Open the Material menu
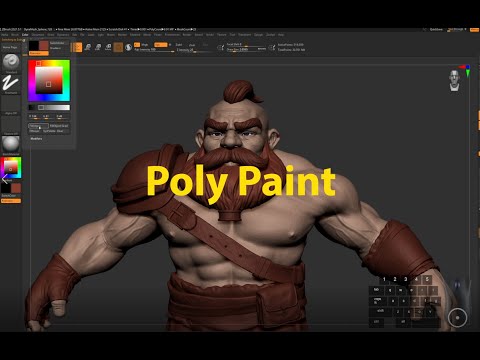The image size is (480, 360). point(135,35)
